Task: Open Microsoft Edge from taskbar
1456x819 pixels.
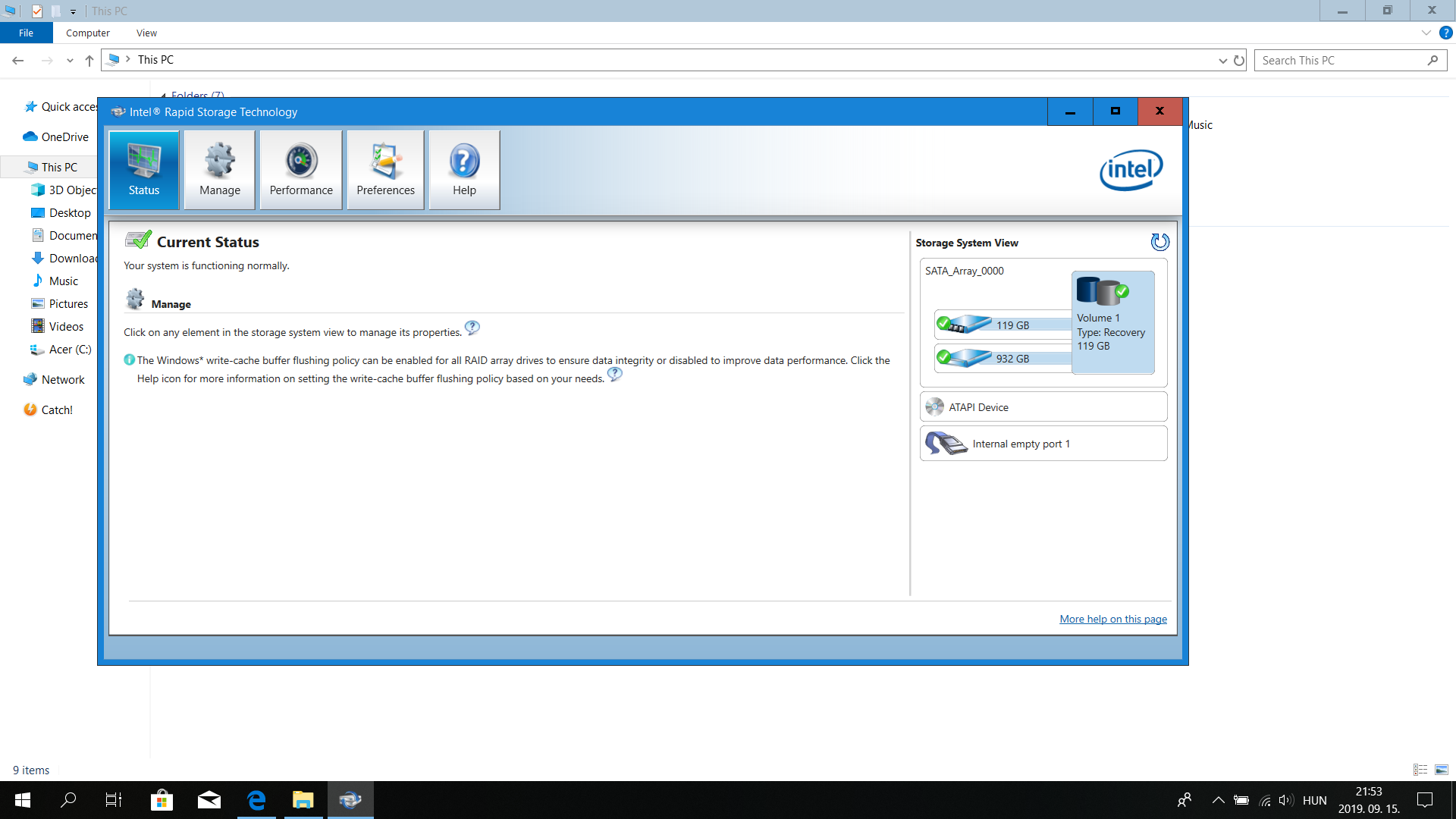Action: pyautogui.click(x=256, y=800)
